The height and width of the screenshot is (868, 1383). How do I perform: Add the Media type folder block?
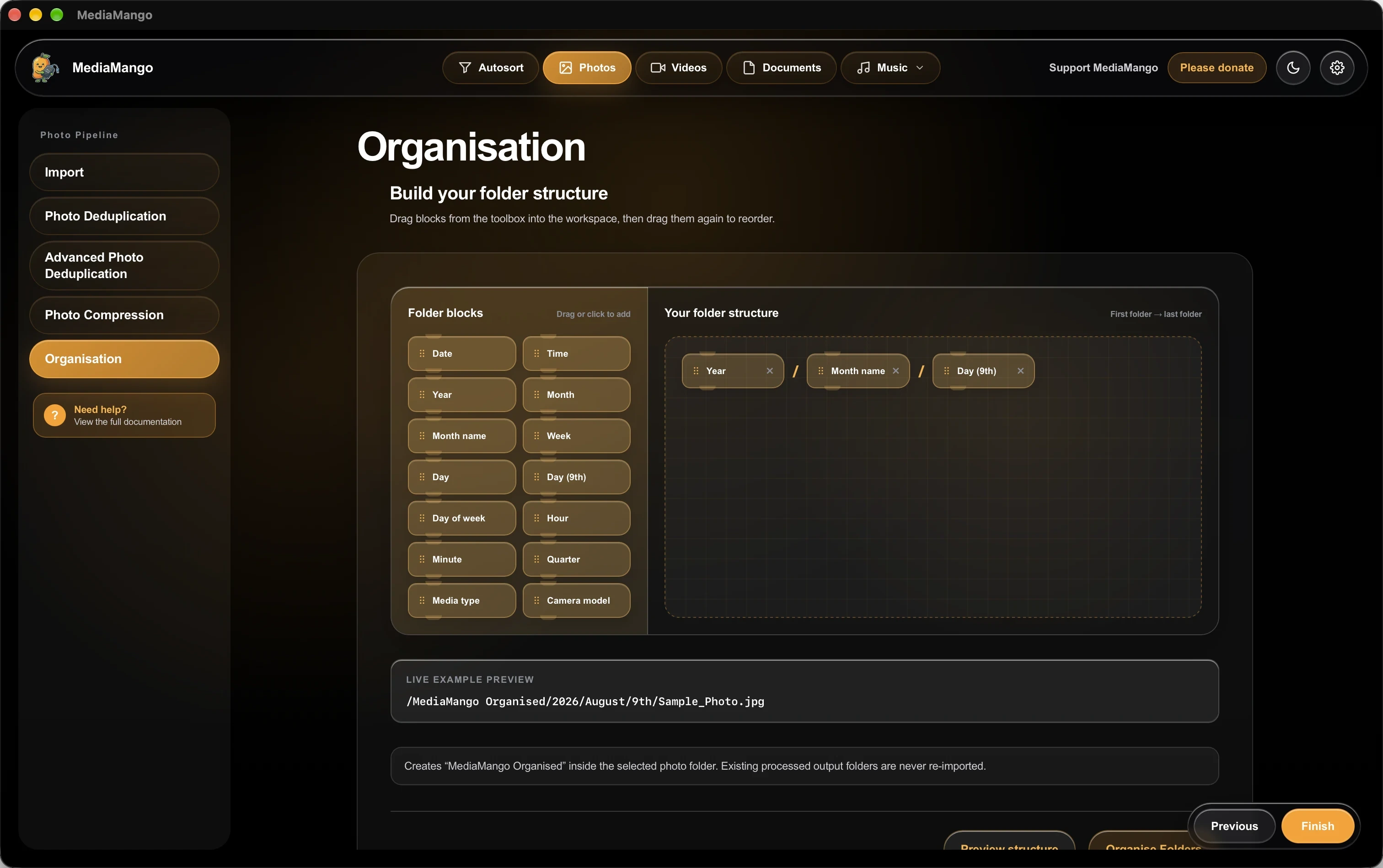[461, 600]
